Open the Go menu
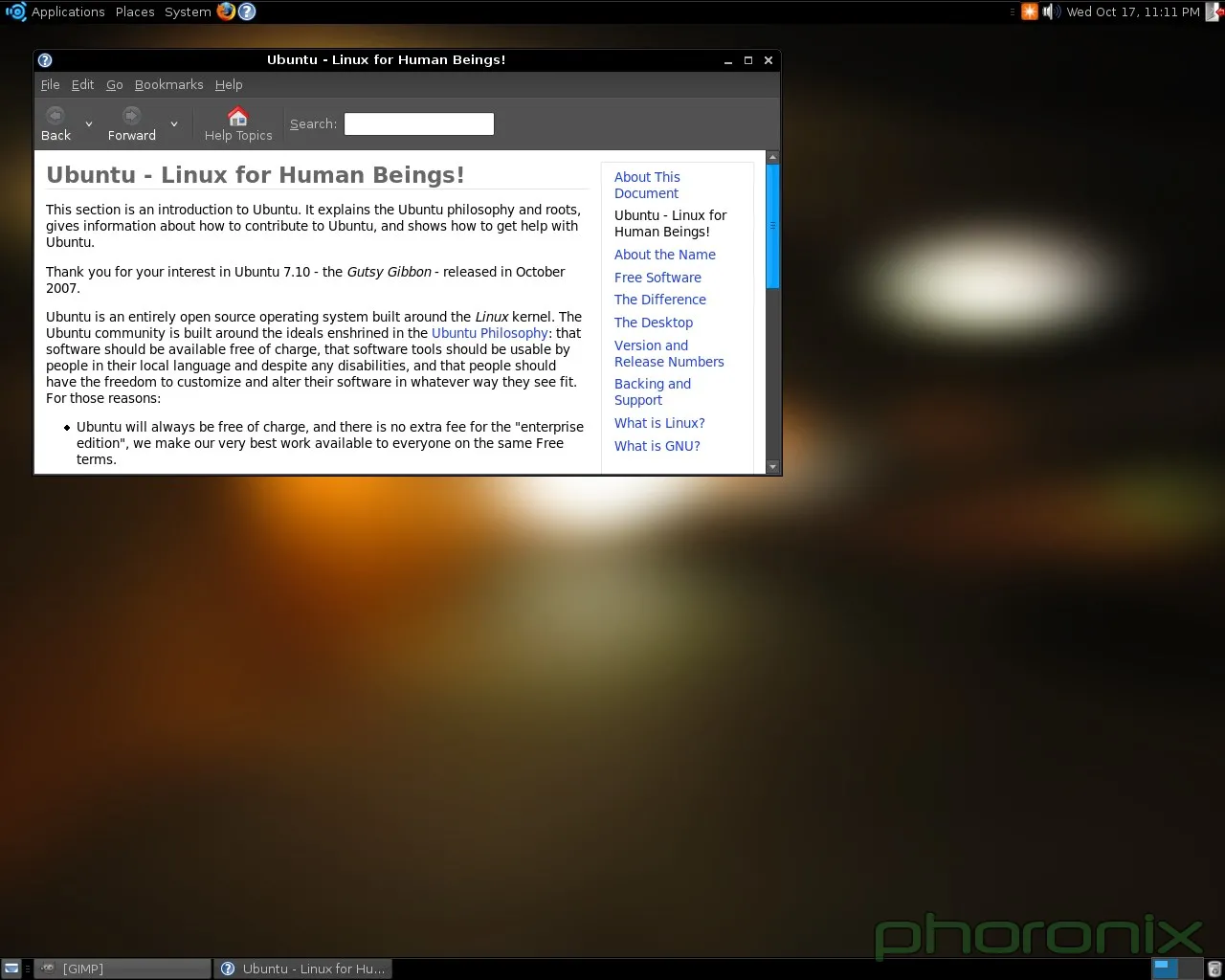The width and height of the screenshot is (1225, 980). pos(115,84)
